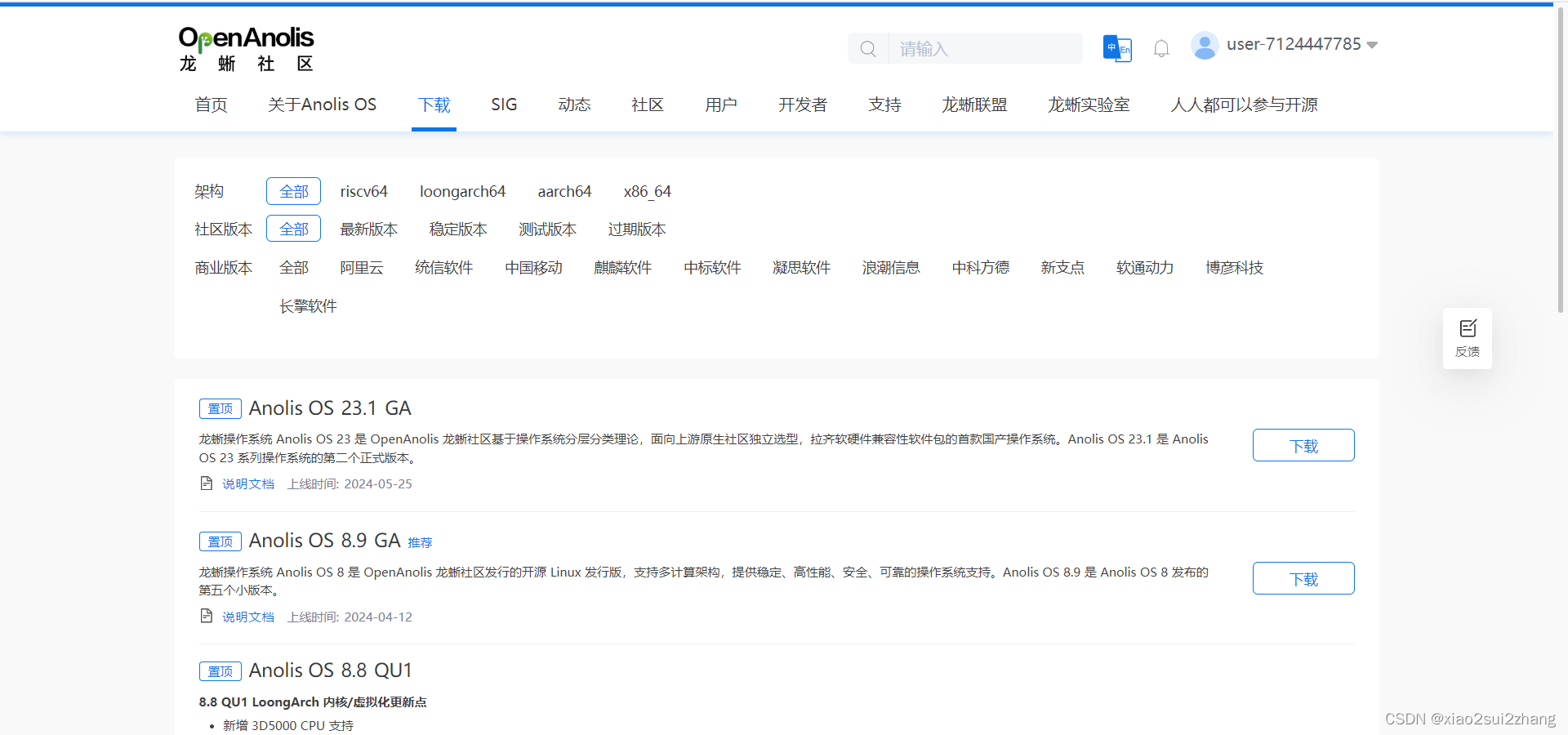1568x735 pixels.
Task: Filter commercial version by 麒麟软件
Action: pyautogui.click(x=622, y=268)
